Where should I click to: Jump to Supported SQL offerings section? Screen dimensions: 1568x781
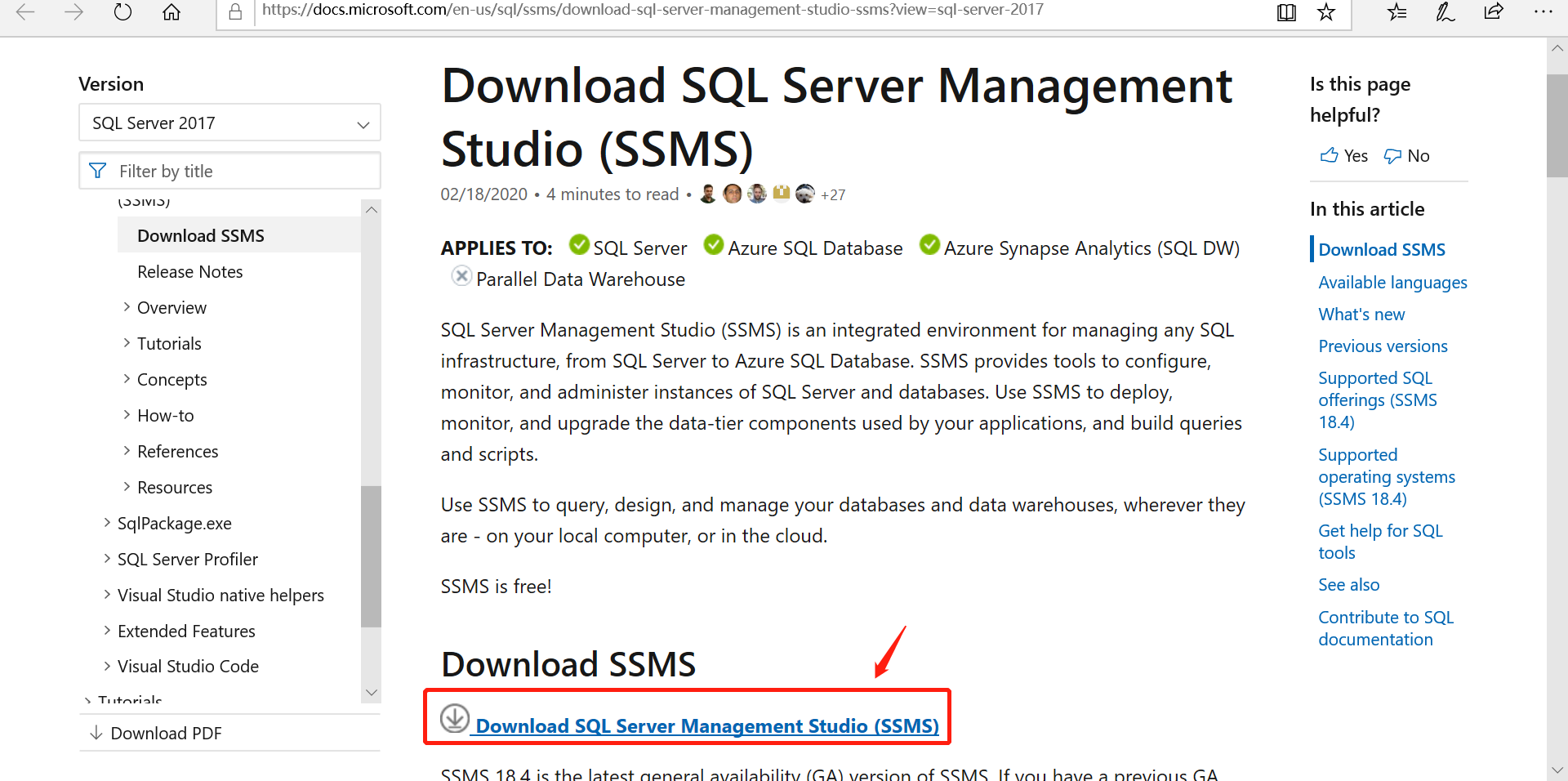tap(1378, 399)
